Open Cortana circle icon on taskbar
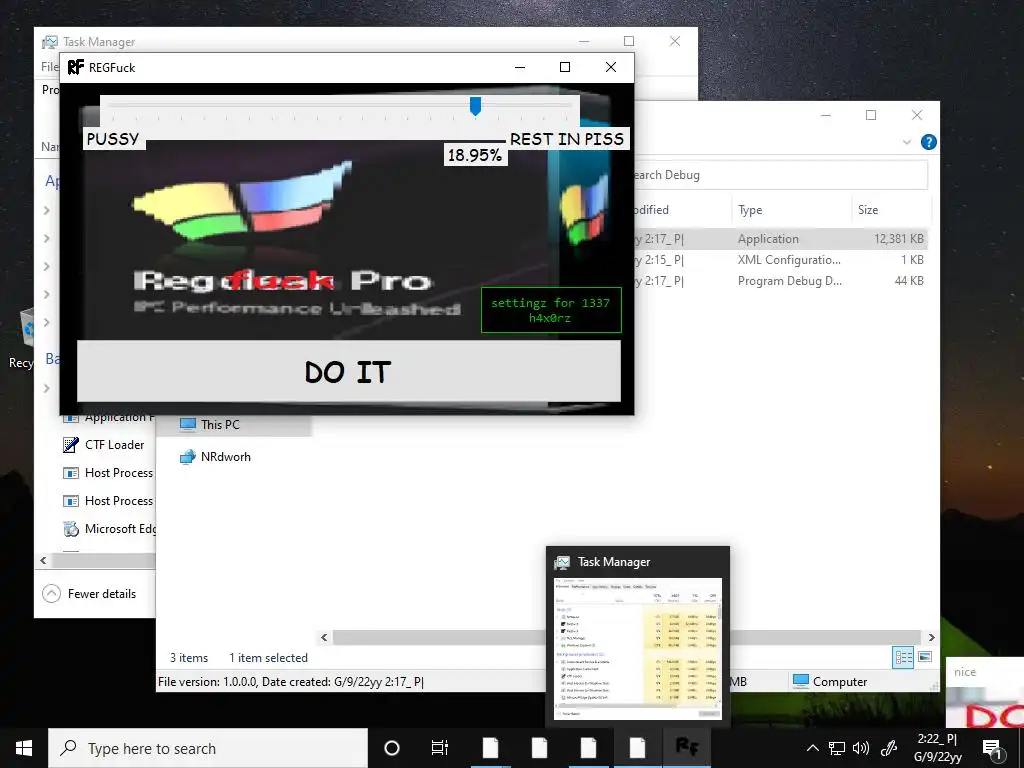Image resolution: width=1024 pixels, height=768 pixels. [392, 748]
